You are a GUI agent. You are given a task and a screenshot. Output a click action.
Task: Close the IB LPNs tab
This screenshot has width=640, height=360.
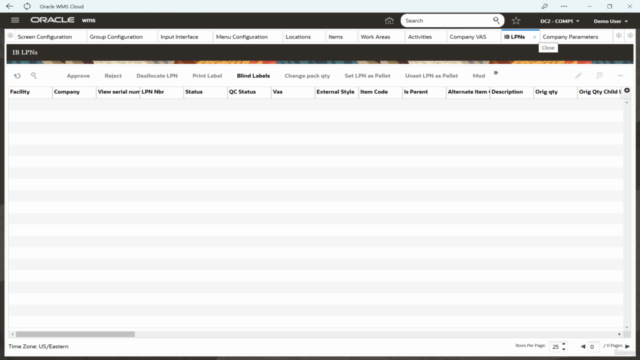pyautogui.click(x=534, y=37)
